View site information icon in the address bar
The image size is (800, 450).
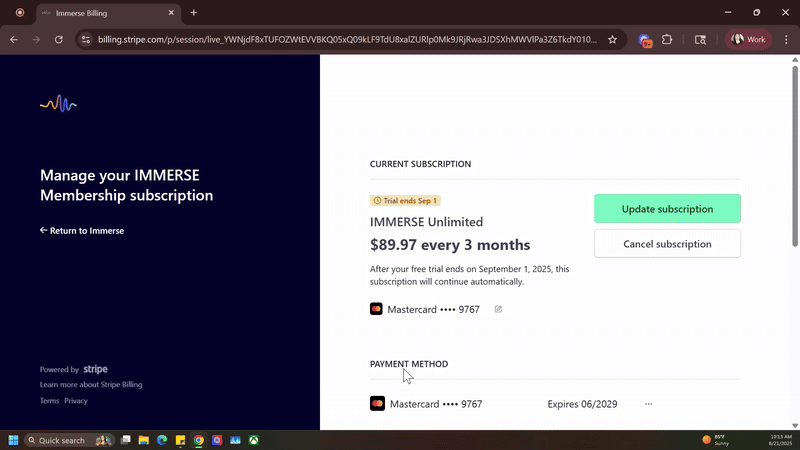[86, 40]
